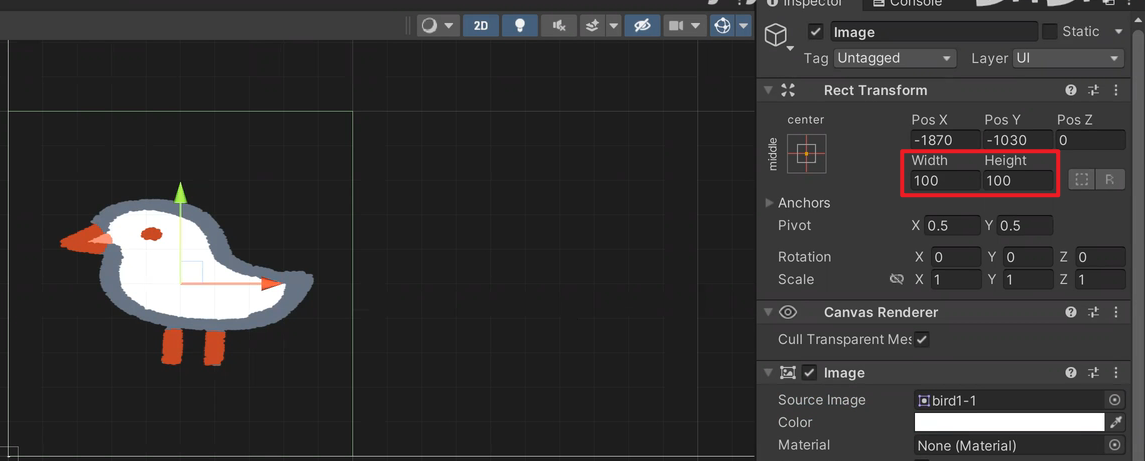The width and height of the screenshot is (1145, 461).
Task: Click the Canvas Renderer eye icon
Action: point(788,312)
